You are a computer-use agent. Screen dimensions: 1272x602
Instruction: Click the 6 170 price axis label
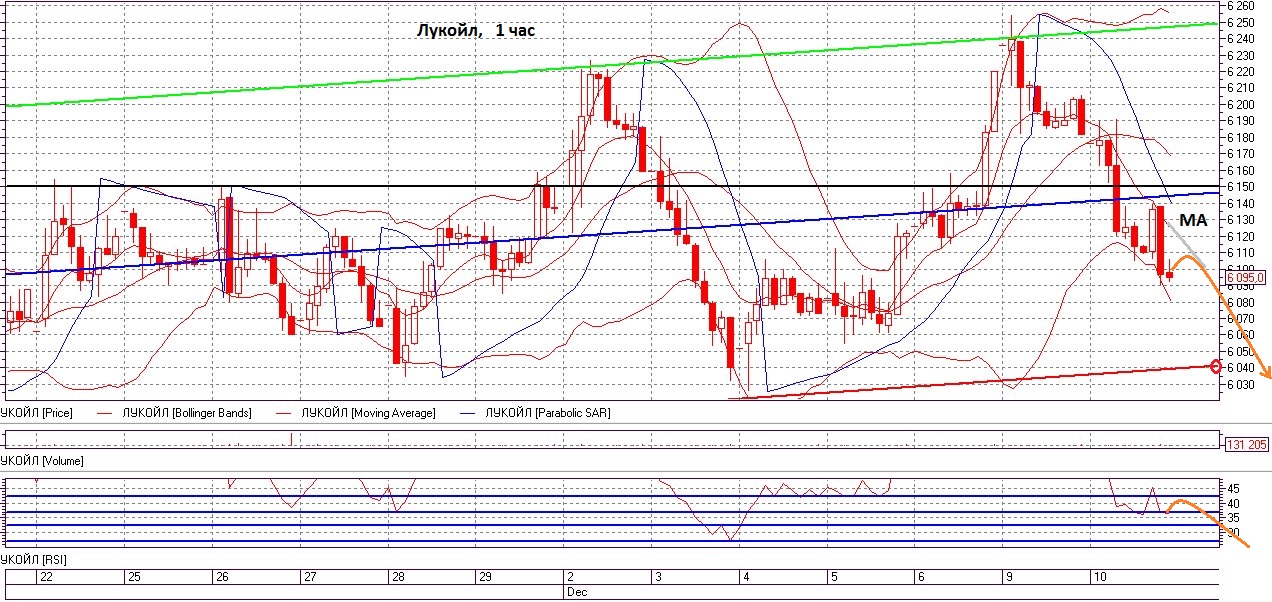[1241, 153]
